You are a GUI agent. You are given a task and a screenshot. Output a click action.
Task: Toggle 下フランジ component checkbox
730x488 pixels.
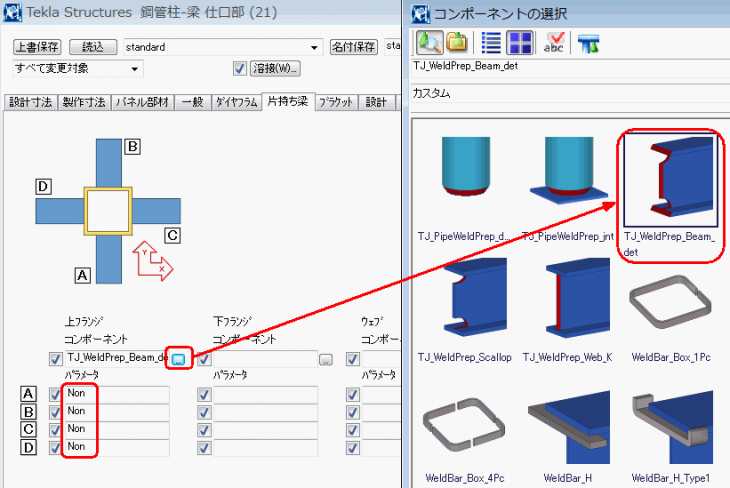pos(204,359)
